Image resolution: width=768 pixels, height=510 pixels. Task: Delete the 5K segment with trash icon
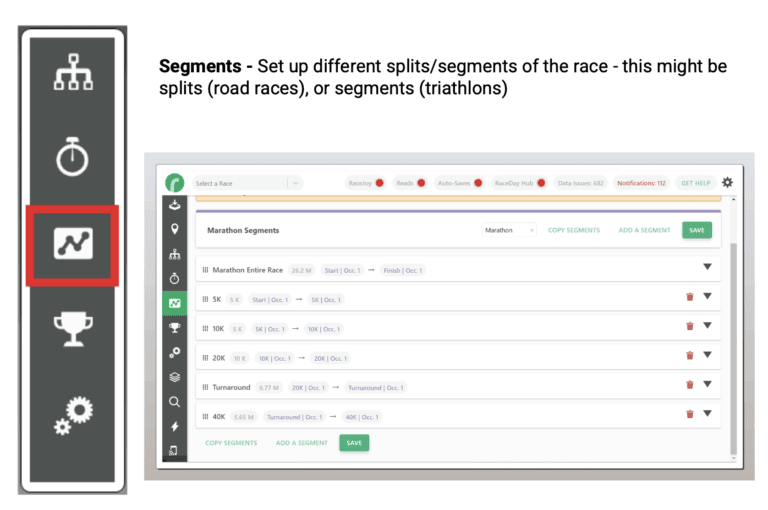pos(689,297)
